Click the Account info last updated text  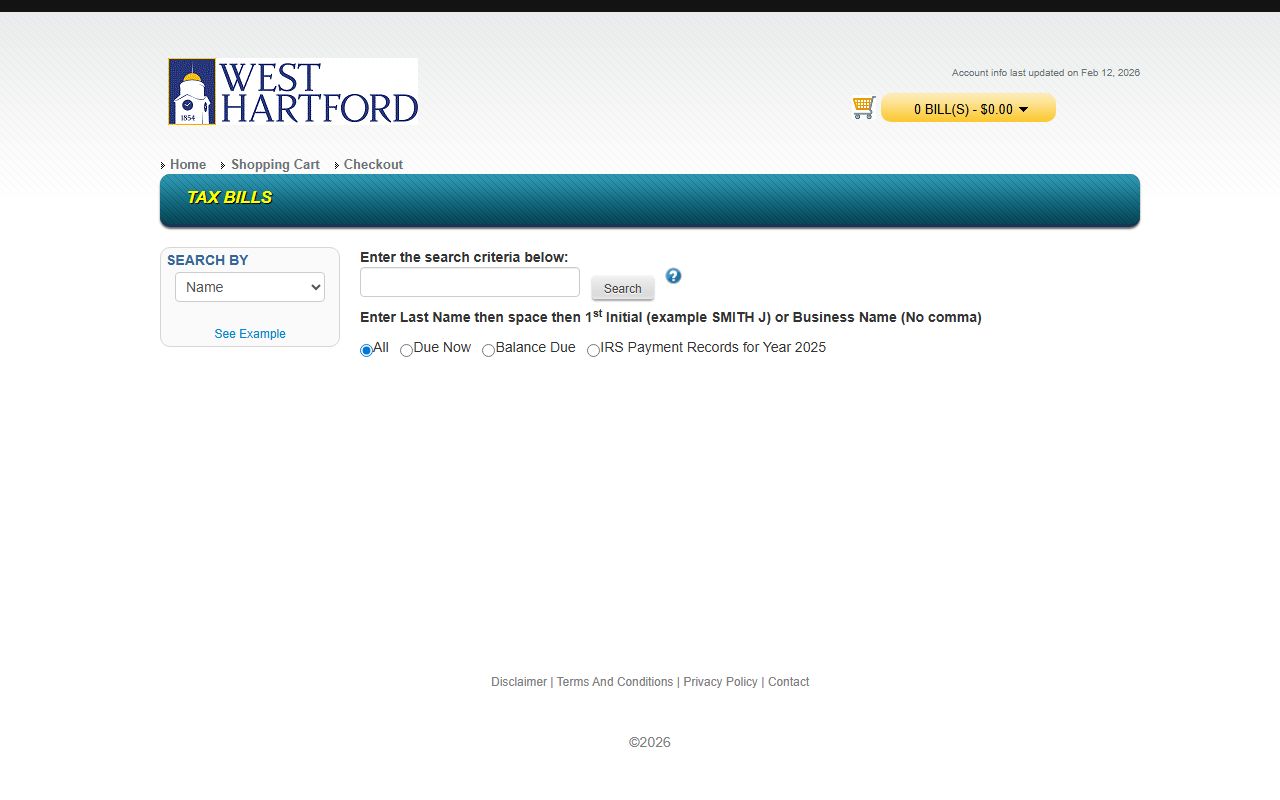tap(1045, 73)
